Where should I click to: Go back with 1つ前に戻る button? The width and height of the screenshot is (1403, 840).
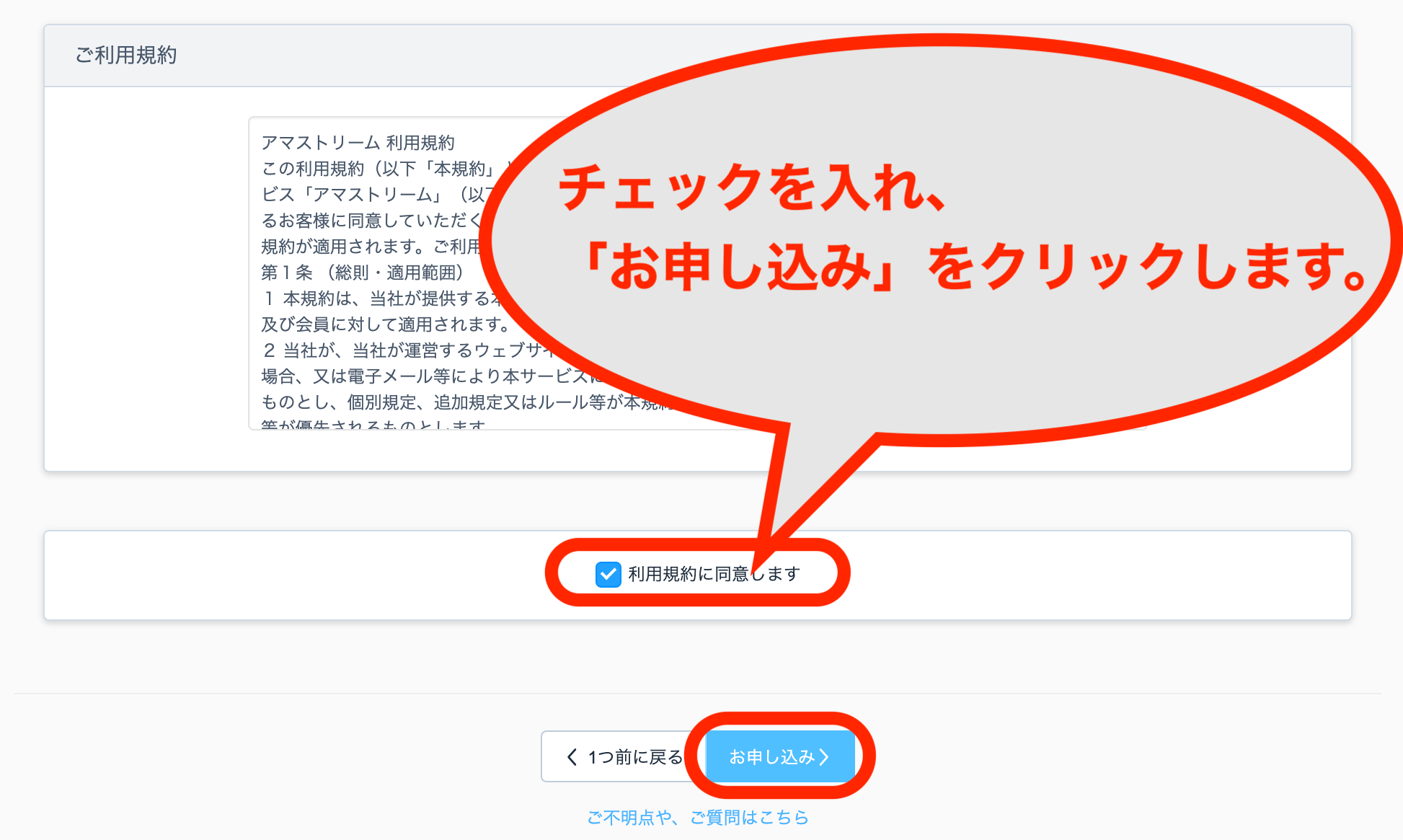pyautogui.click(x=623, y=756)
